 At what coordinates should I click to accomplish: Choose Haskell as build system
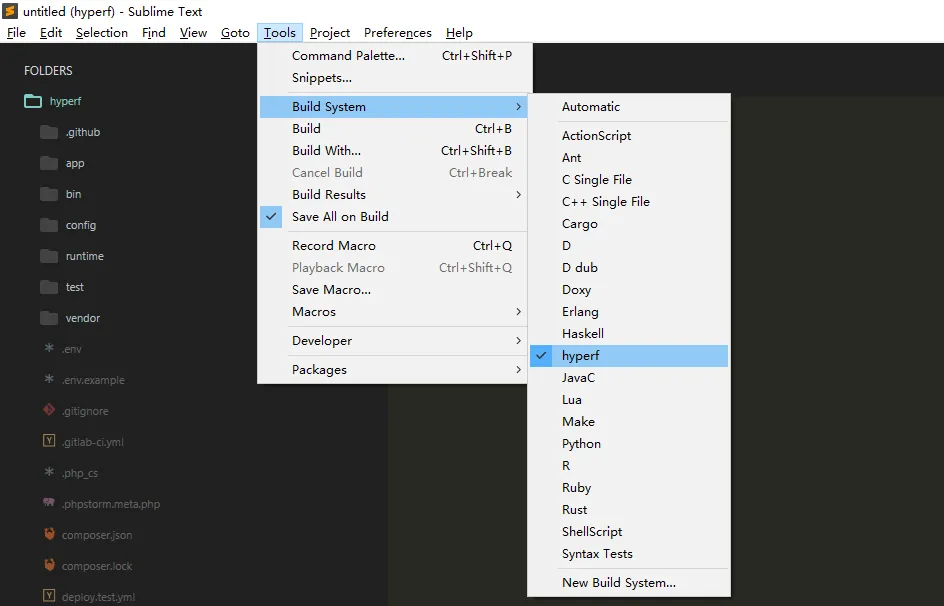pyautogui.click(x=629, y=333)
